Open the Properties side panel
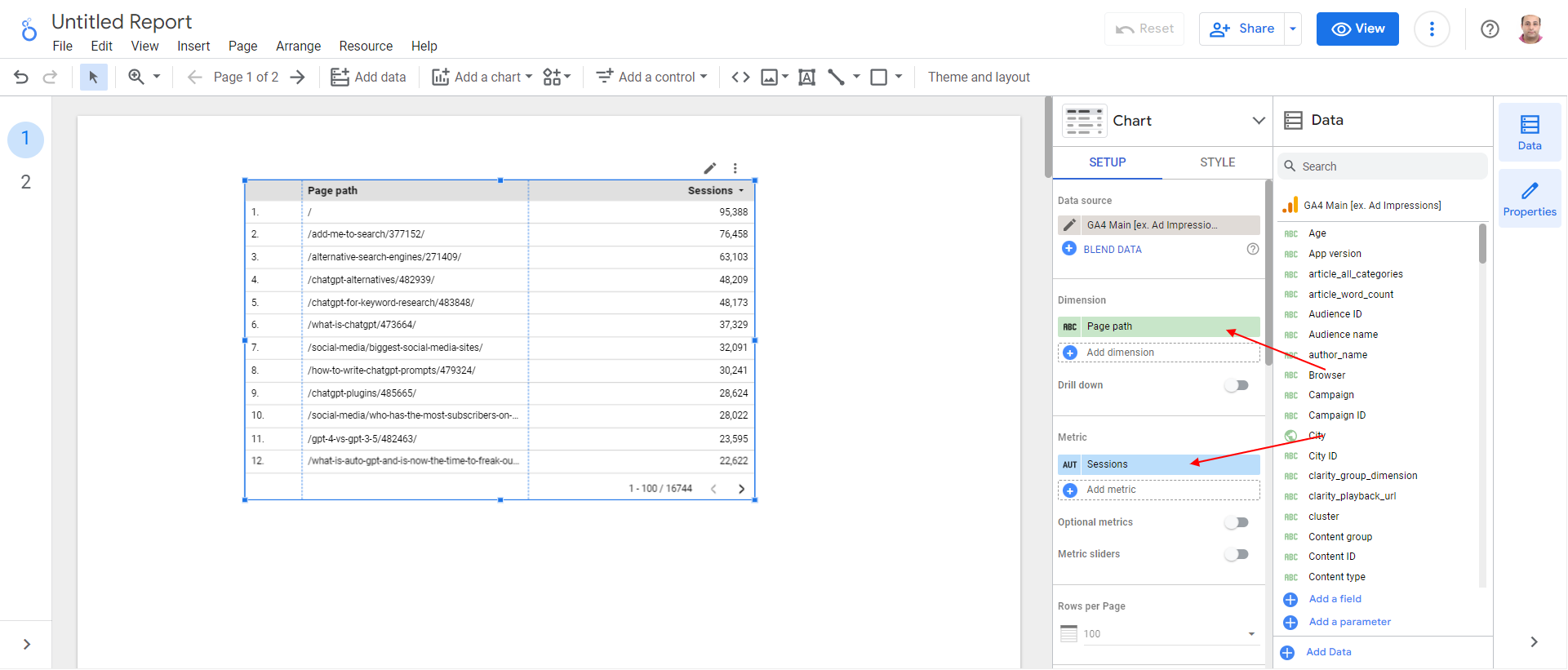Image resolution: width=1568 pixels, height=670 pixels. 1530,199
